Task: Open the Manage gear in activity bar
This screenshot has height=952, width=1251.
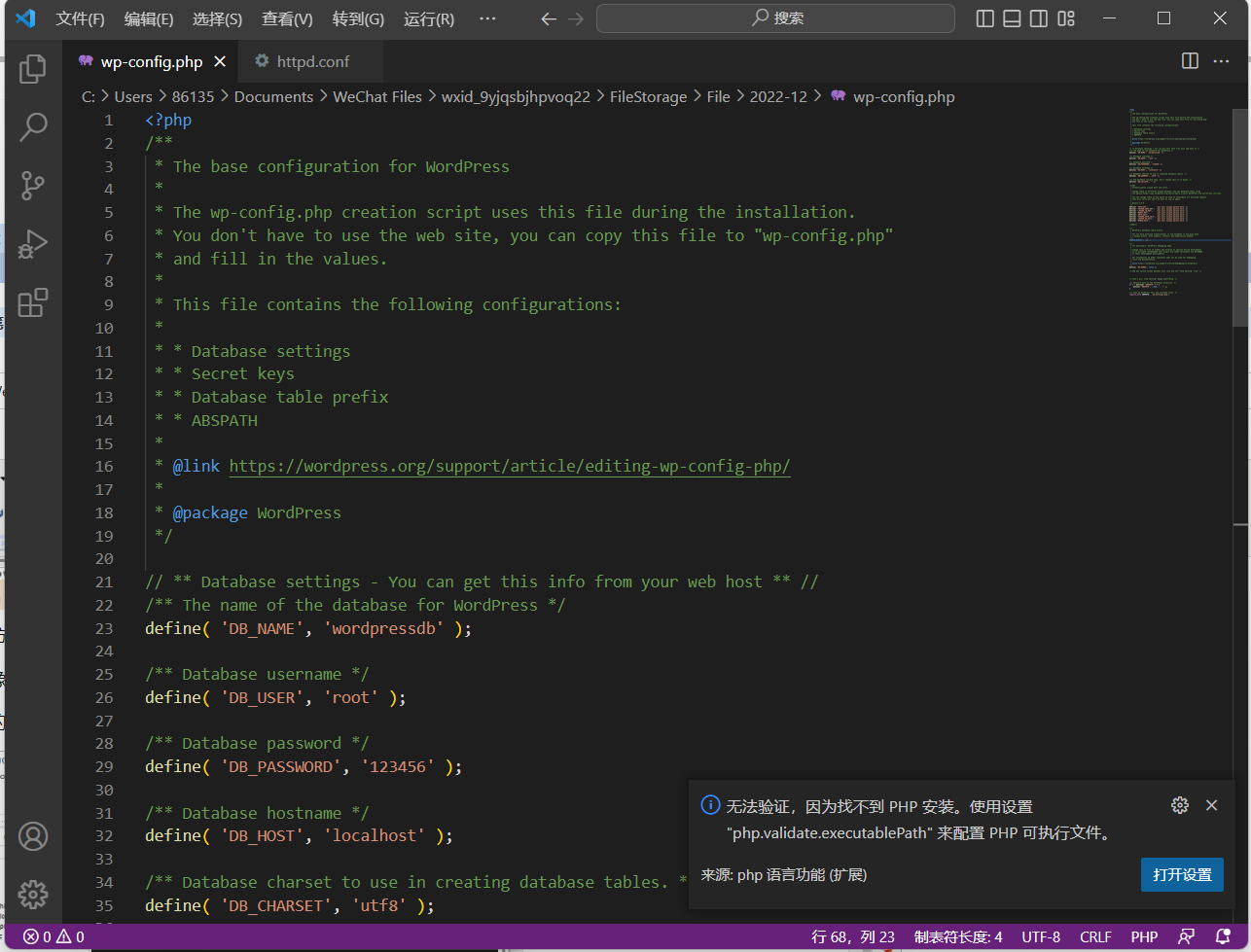Action: tap(33, 895)
